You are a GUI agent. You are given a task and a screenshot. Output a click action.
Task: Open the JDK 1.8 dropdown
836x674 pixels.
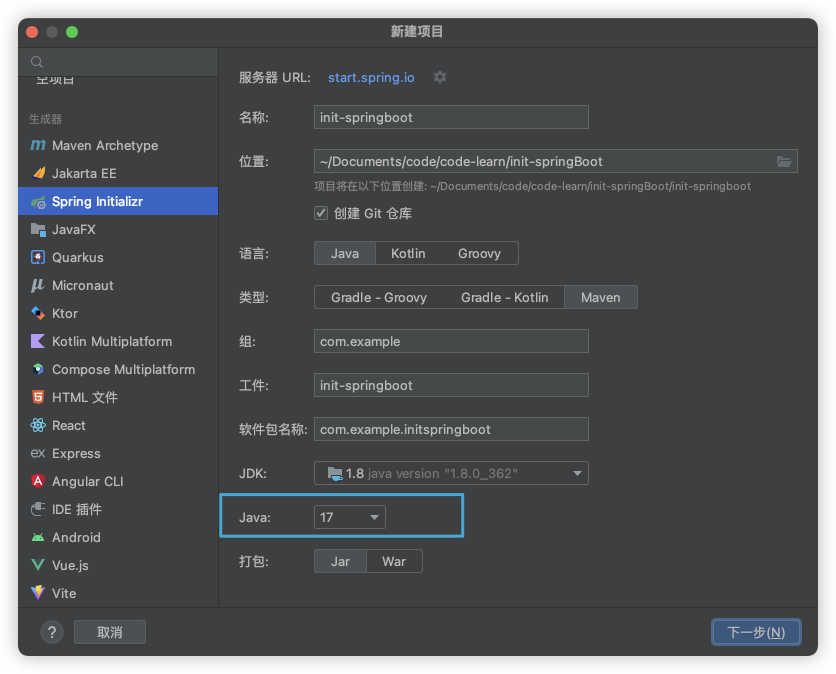(x=451, y=474)
